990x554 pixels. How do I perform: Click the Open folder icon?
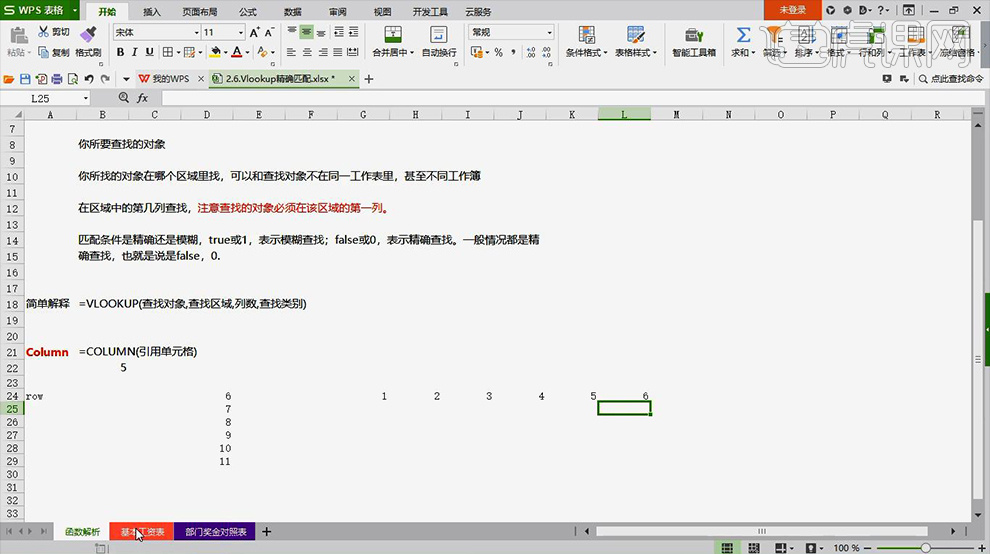[x=9, y=79]
